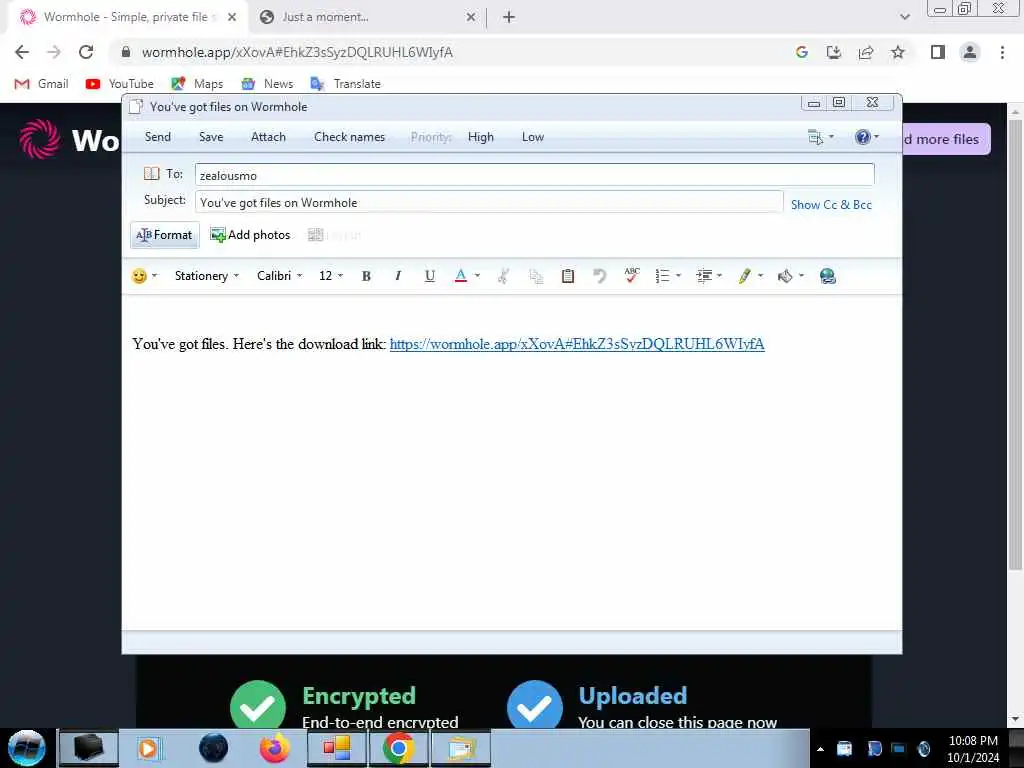The width and height of the screenshot is (1024, 768).
Task: Open Translate bookmark
Action: pyautogui.click(x=345, y=84)
